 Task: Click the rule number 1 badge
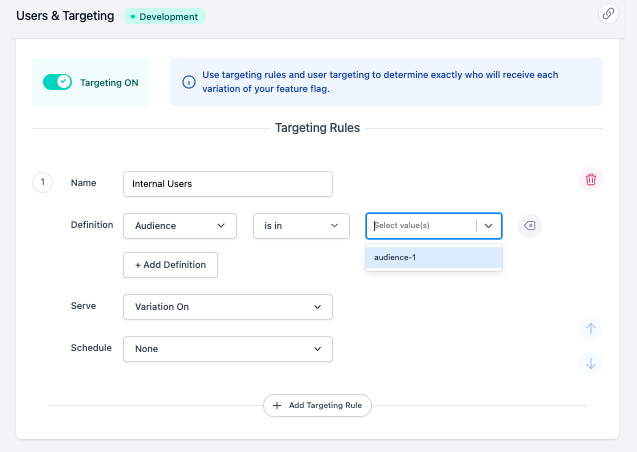(x=43, y=183)
